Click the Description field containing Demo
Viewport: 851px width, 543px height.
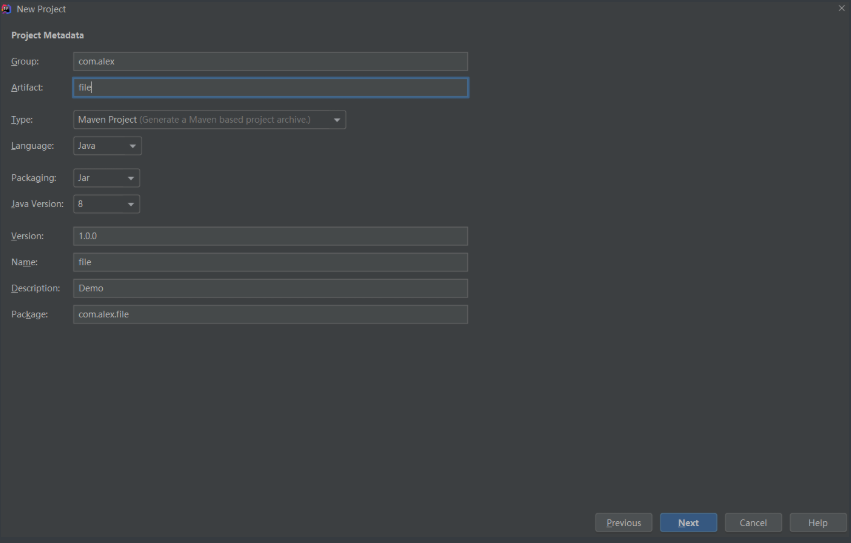[x=270, y=288]
